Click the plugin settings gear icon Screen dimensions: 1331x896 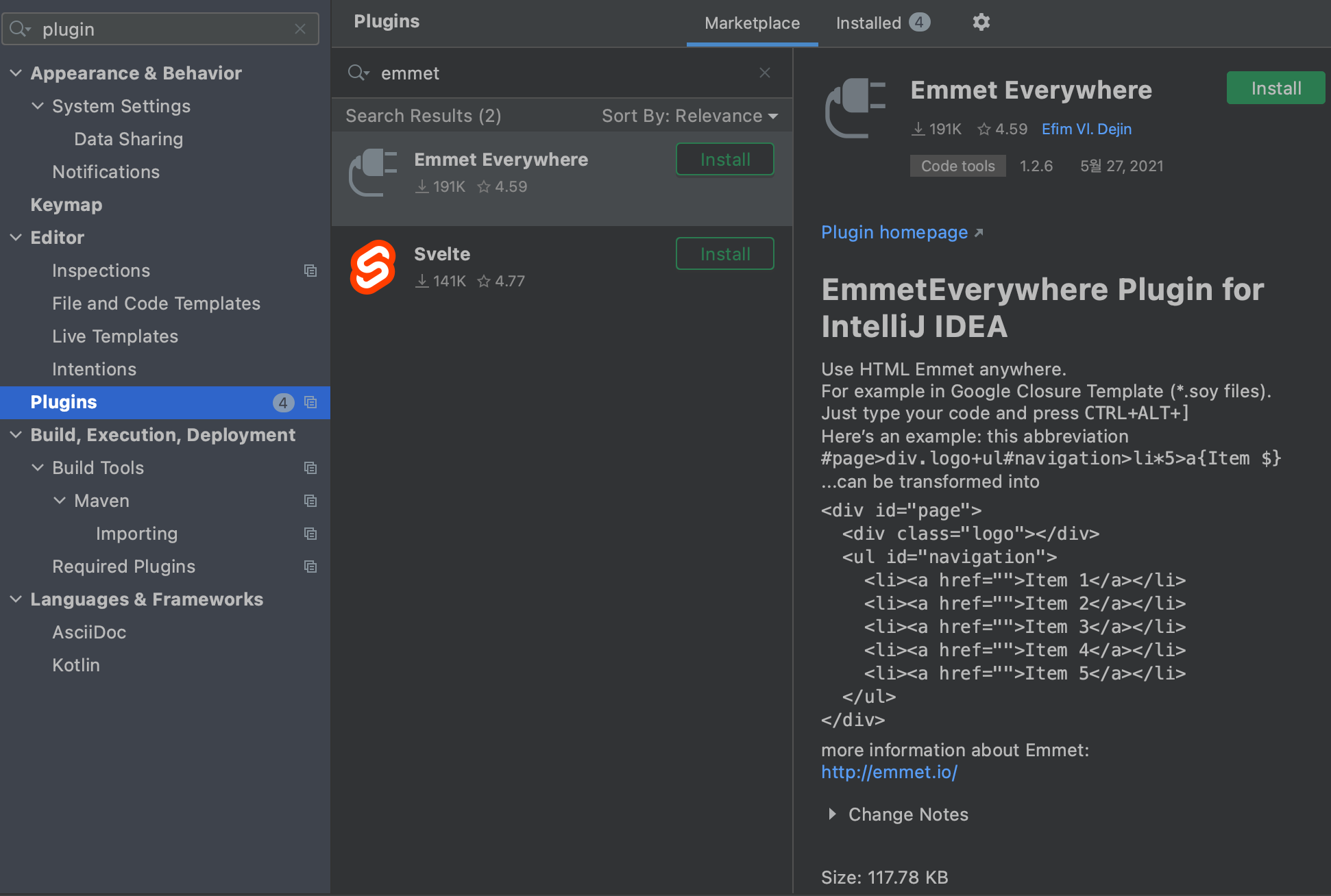tap(981, 23)
